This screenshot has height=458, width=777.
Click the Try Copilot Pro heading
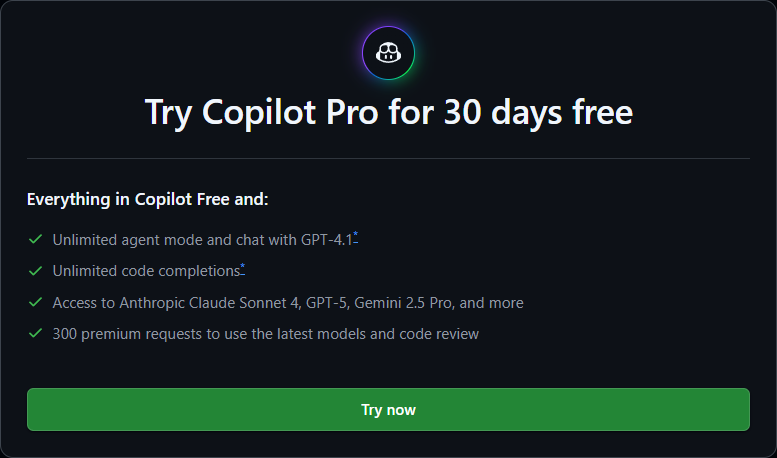[388, 111]
